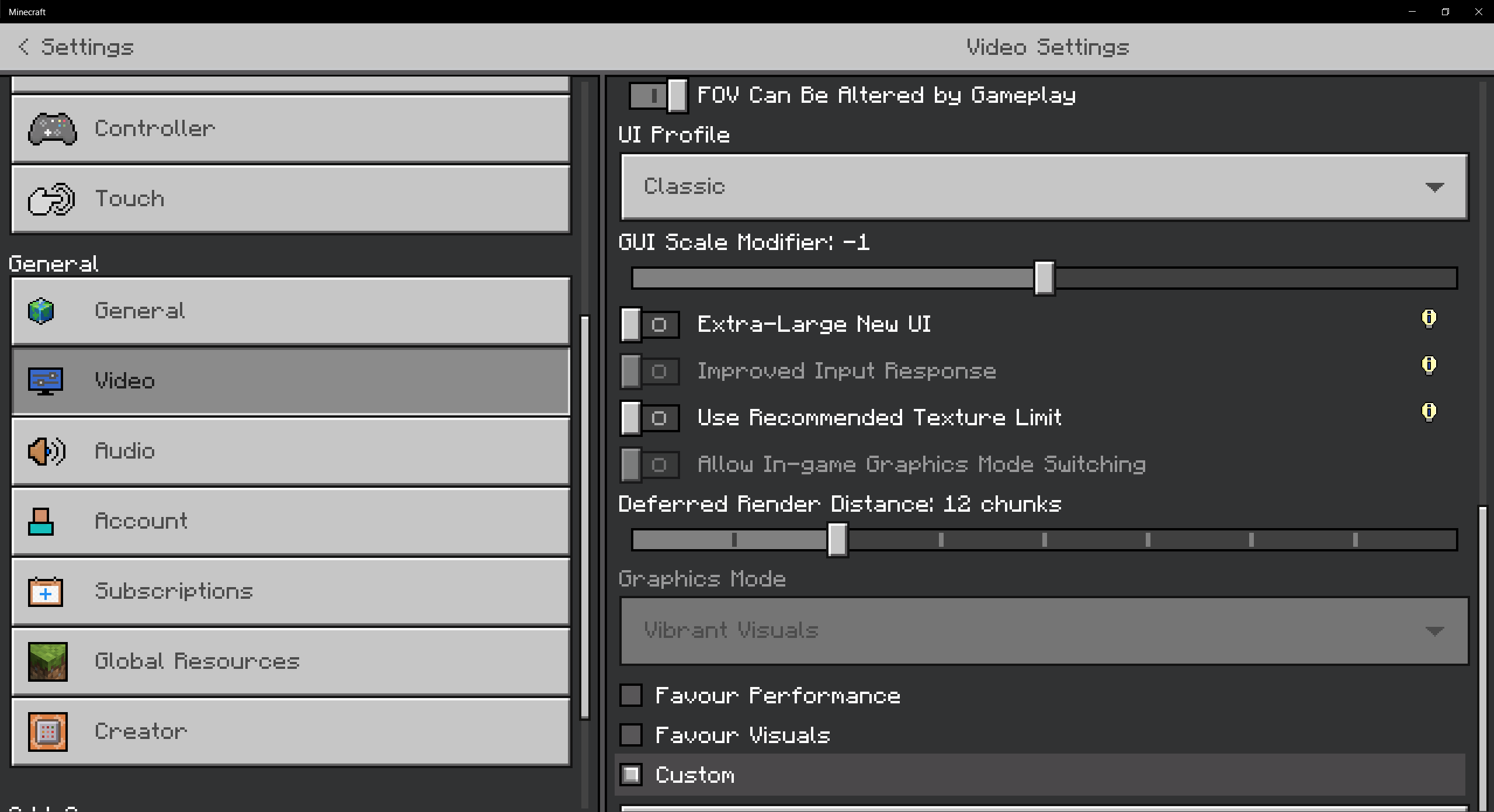Toggle Use Recommended Texture Limit
Image resolution: width=1494 pixels, height=812 pixels.
[x=650, y=418]
